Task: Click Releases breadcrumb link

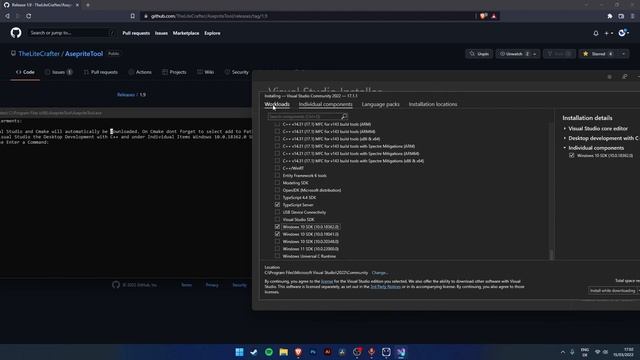Action: pyautogui.click(x=126, y=95)
